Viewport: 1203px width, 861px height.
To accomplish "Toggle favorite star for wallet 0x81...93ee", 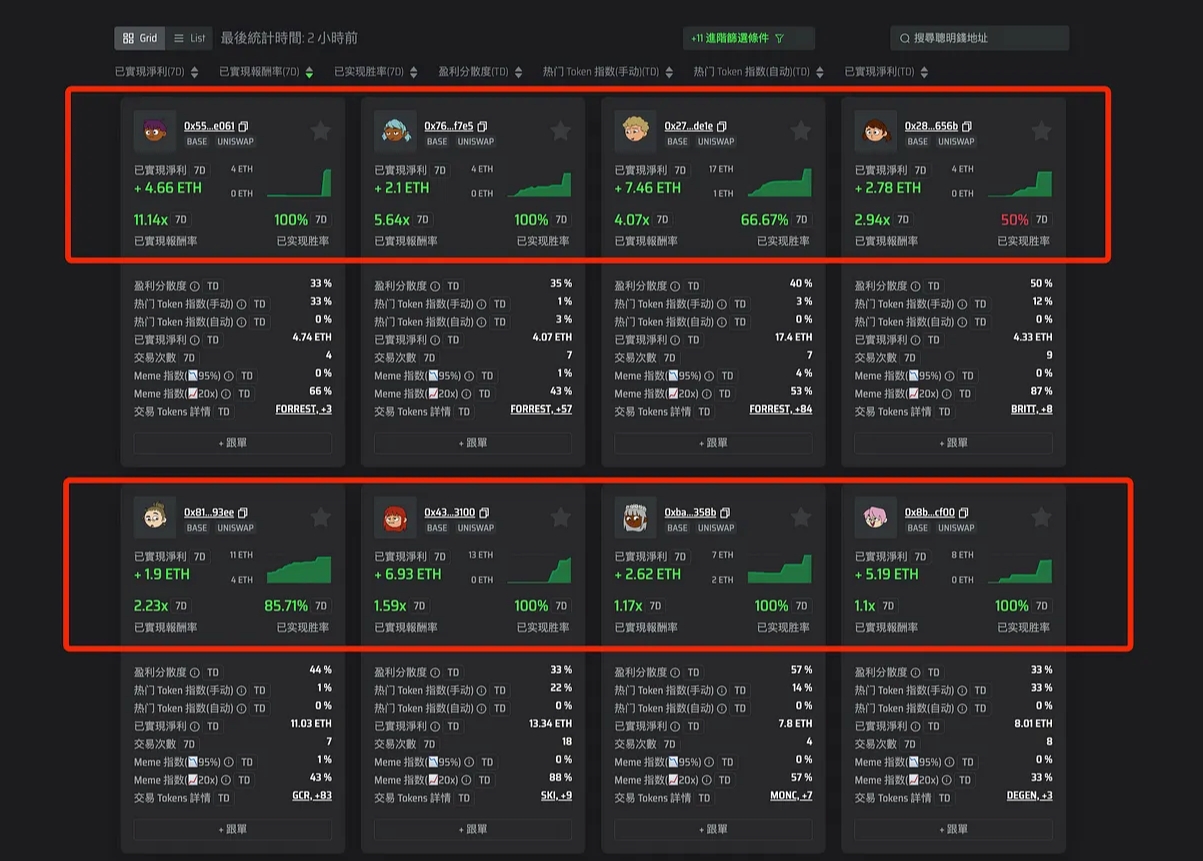I will pos(320,517).
